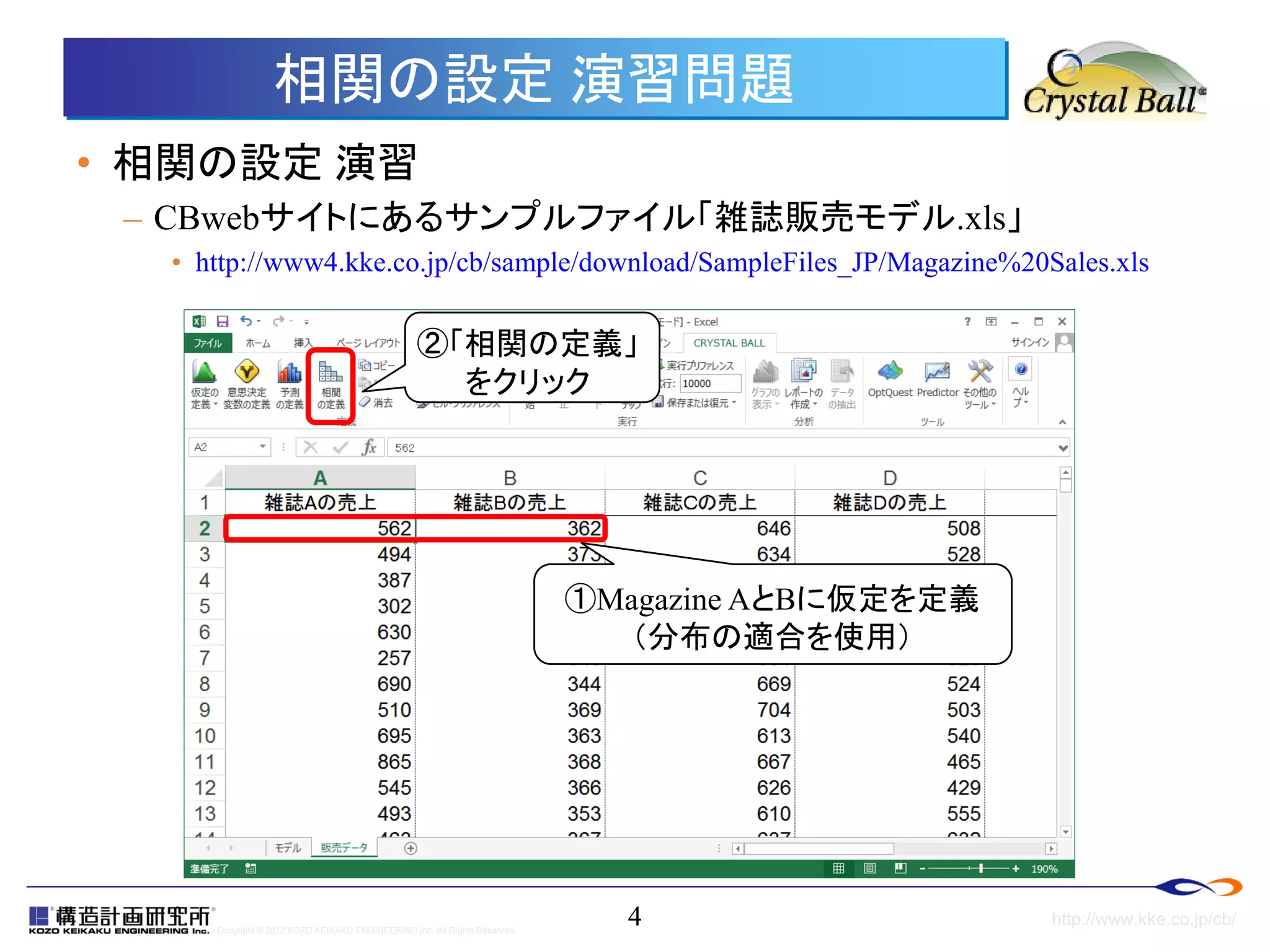Click the 仮定の定義 (Define Assumption) icon
The width and height of the screenshot is (1270, 952).
(x=204, y=373)
